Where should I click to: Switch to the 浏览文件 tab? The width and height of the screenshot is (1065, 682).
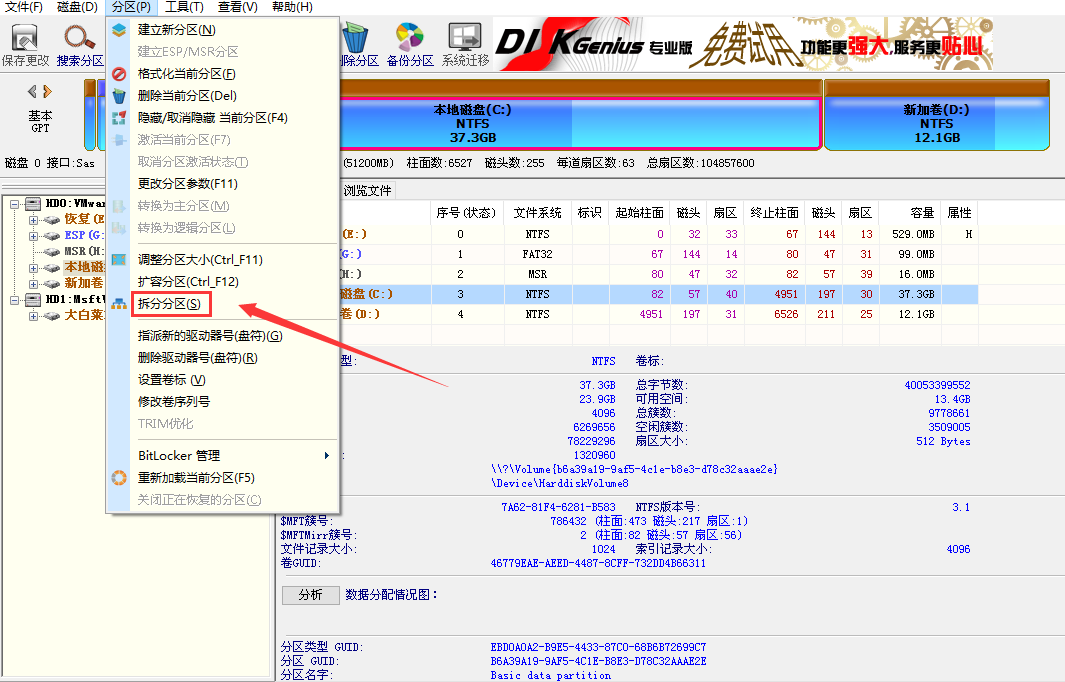tap(367, 191)
